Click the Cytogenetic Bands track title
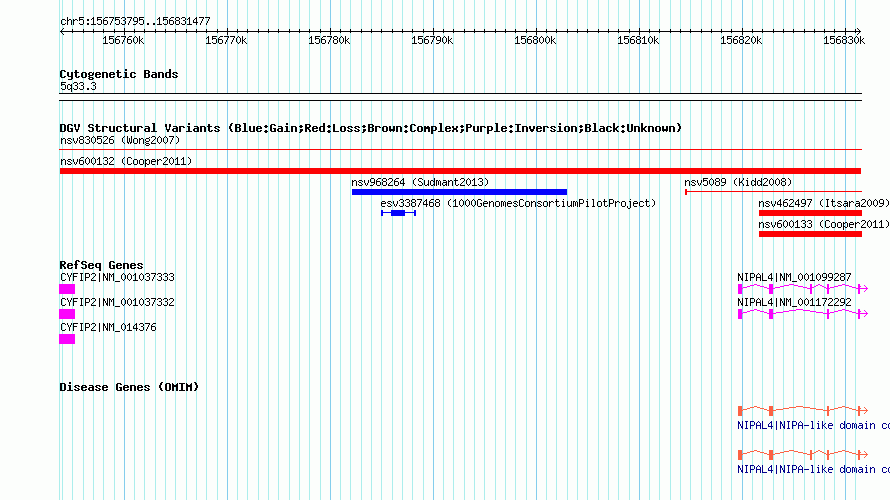This screenshot has height=500, width=890. 119,74
